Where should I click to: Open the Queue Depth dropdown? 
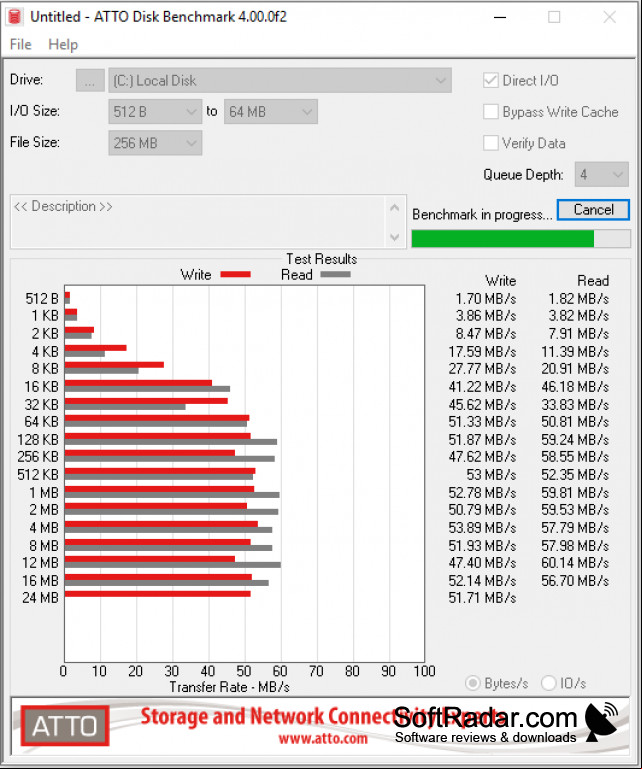tap(601, 175)
